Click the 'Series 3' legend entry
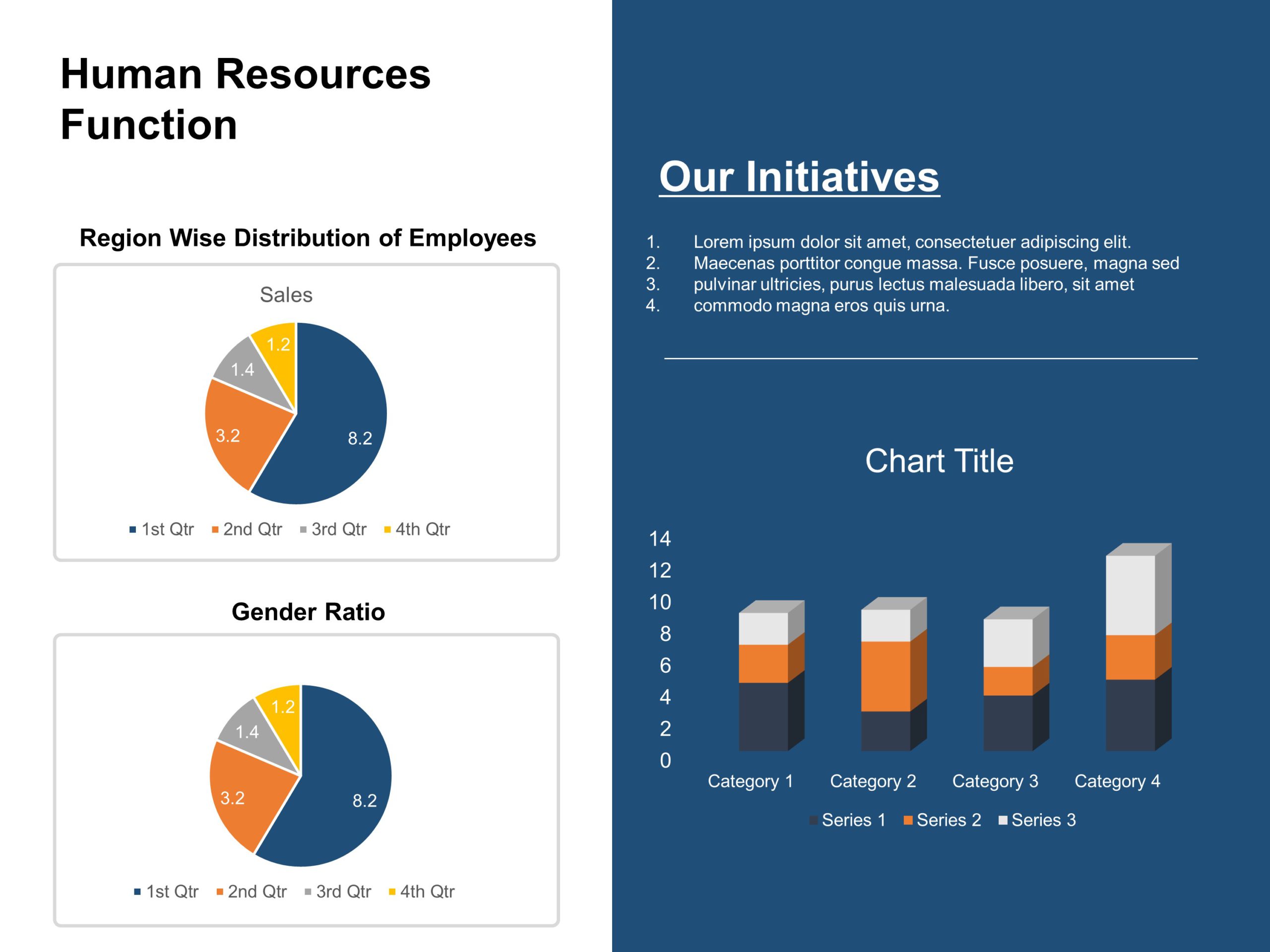1270x952 pixels. pyautogui.click(x=1037, y=820)
